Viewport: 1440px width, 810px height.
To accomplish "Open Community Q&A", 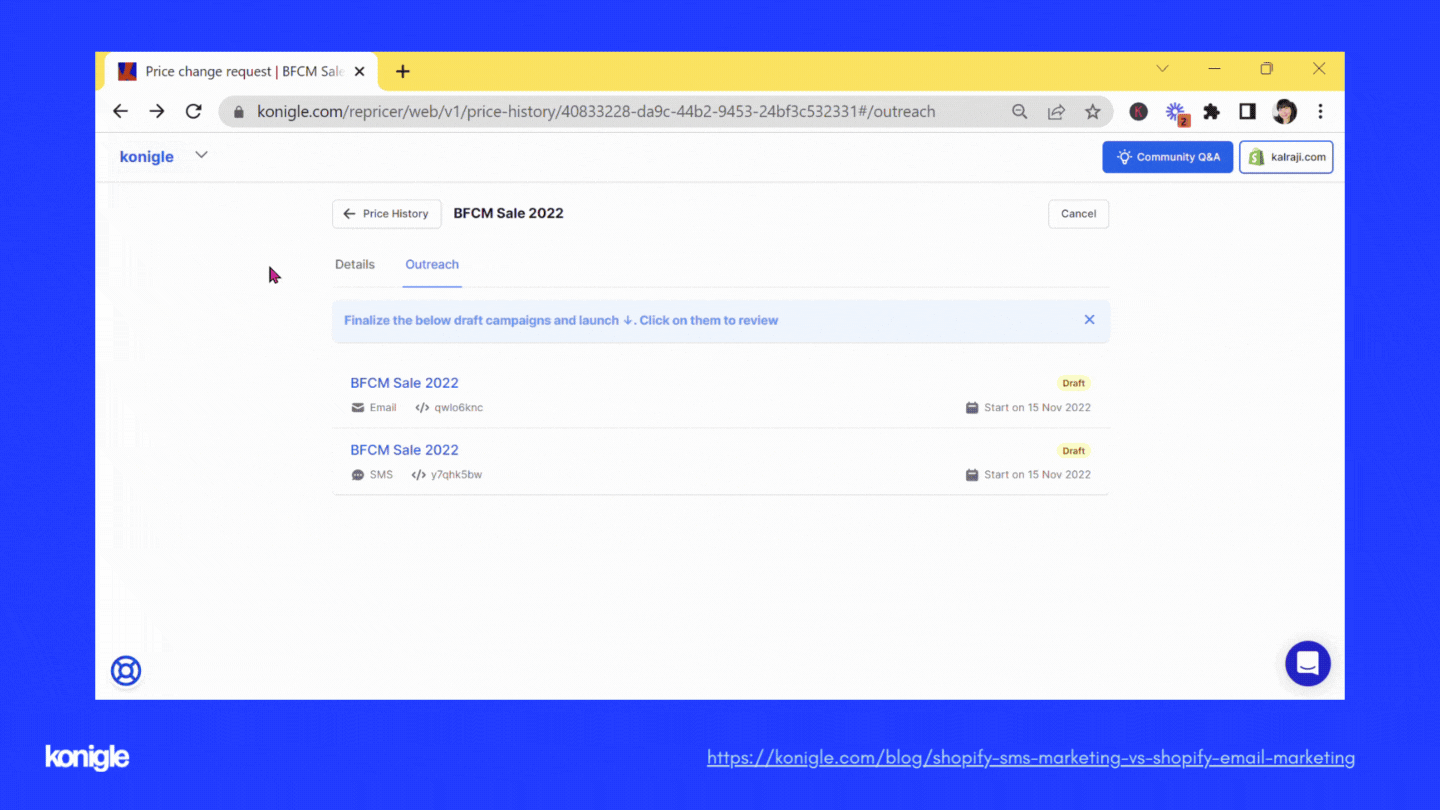I will click(x=1167, y=157).
